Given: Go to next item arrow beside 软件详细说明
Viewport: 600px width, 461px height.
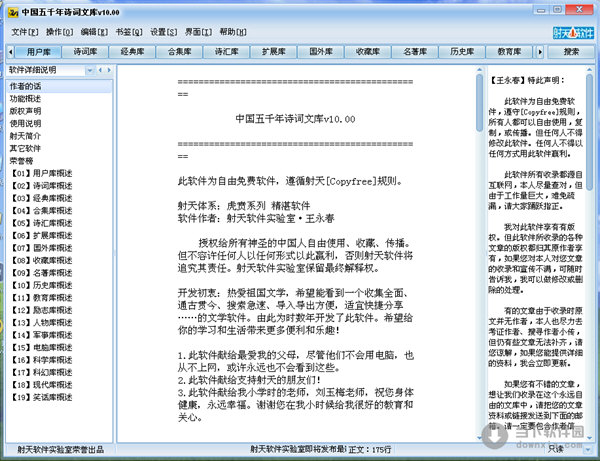Looking at the screenshot, I should (x=109, y=70).
